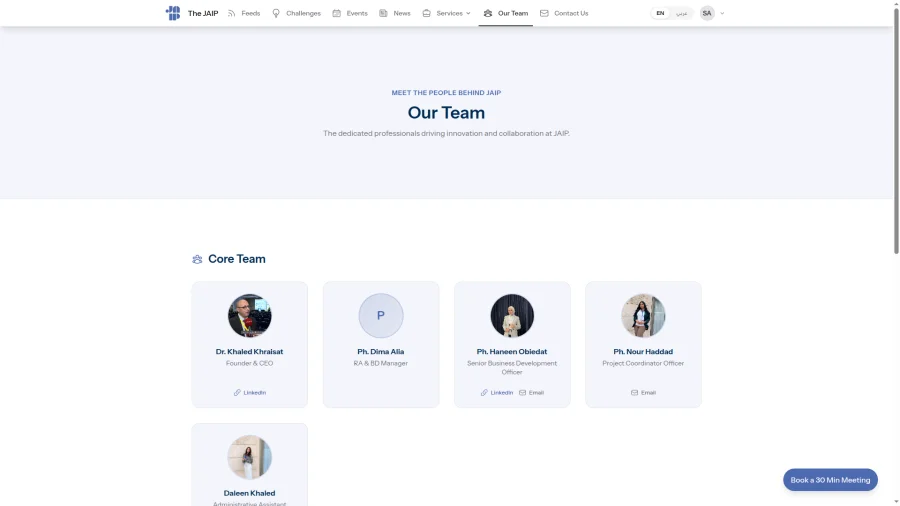Click the News newspaper icon
Viewport: 900px width, 506px height.
click(383, 13)
